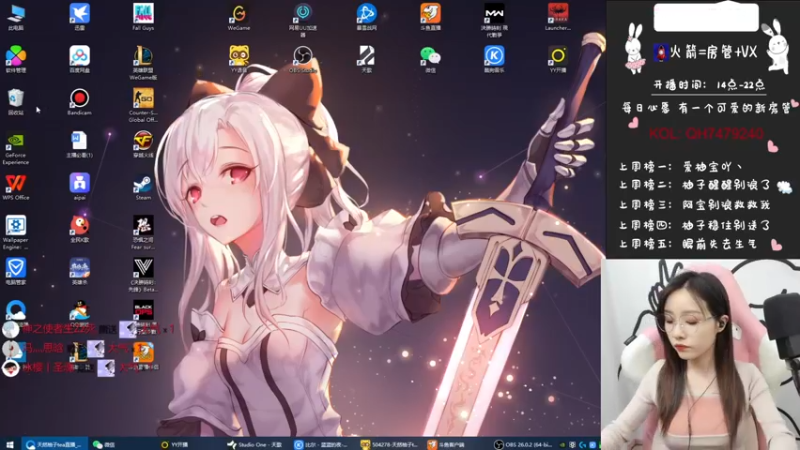Image resolution: width=800 pixels, height=450 pixels.
Task: Open the Kugou Music K icon
Action: click(x=494, y=59)
